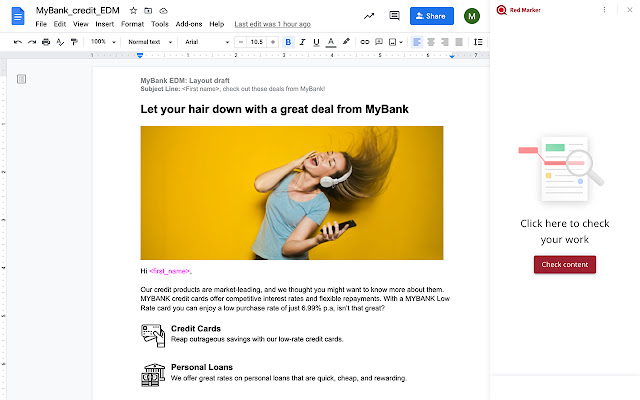Open the Normal text style dropdown

coord(150,42)
